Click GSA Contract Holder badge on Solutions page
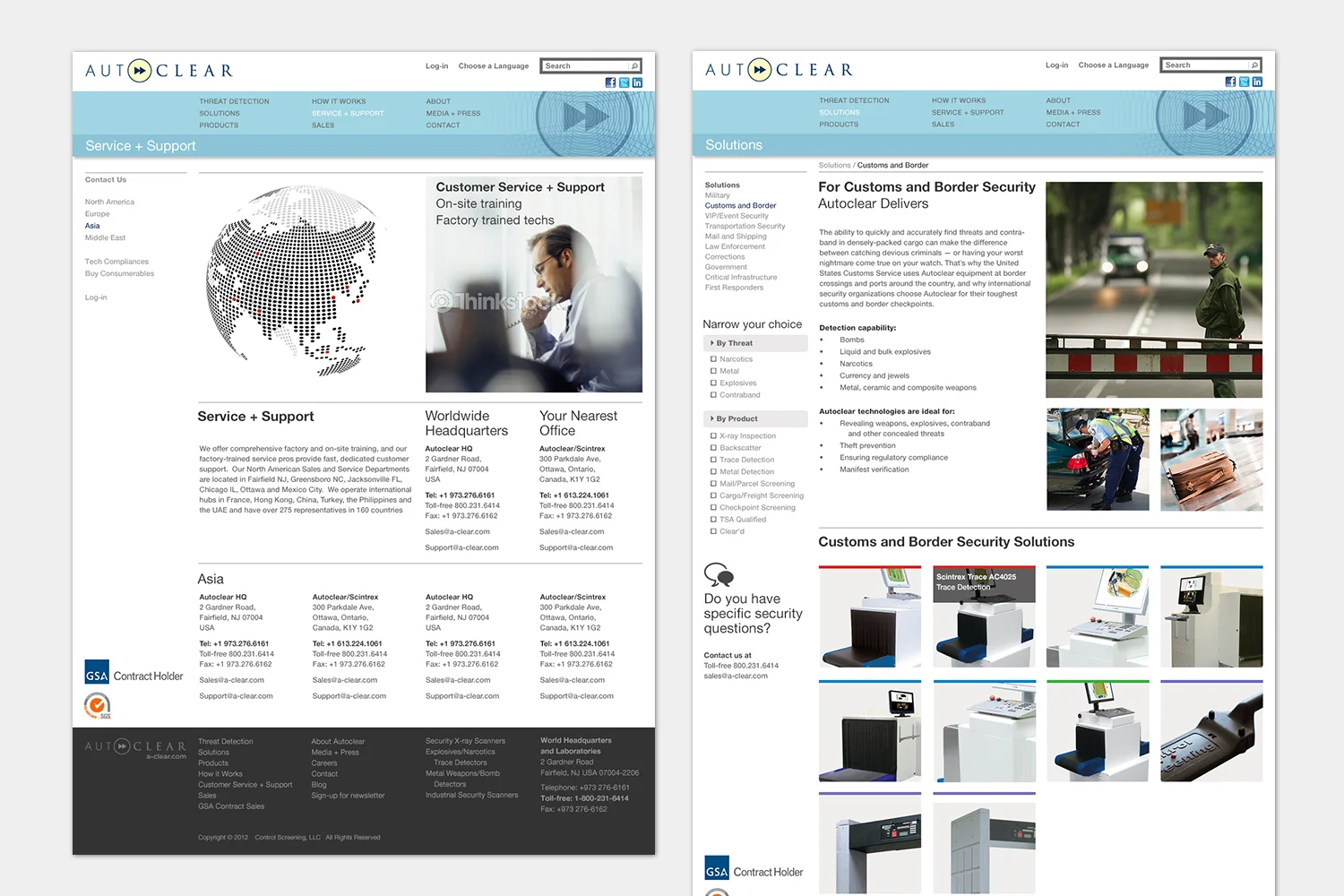This screenshot has height=896, width=1344. point(754,868)
